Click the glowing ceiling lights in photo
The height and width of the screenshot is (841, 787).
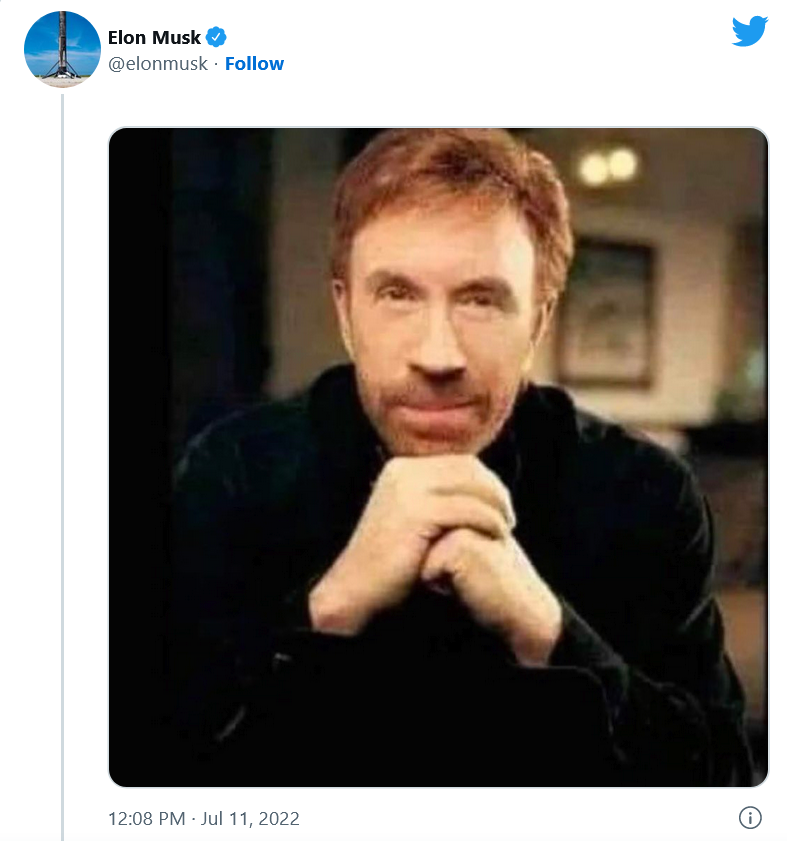pos(608,165)
